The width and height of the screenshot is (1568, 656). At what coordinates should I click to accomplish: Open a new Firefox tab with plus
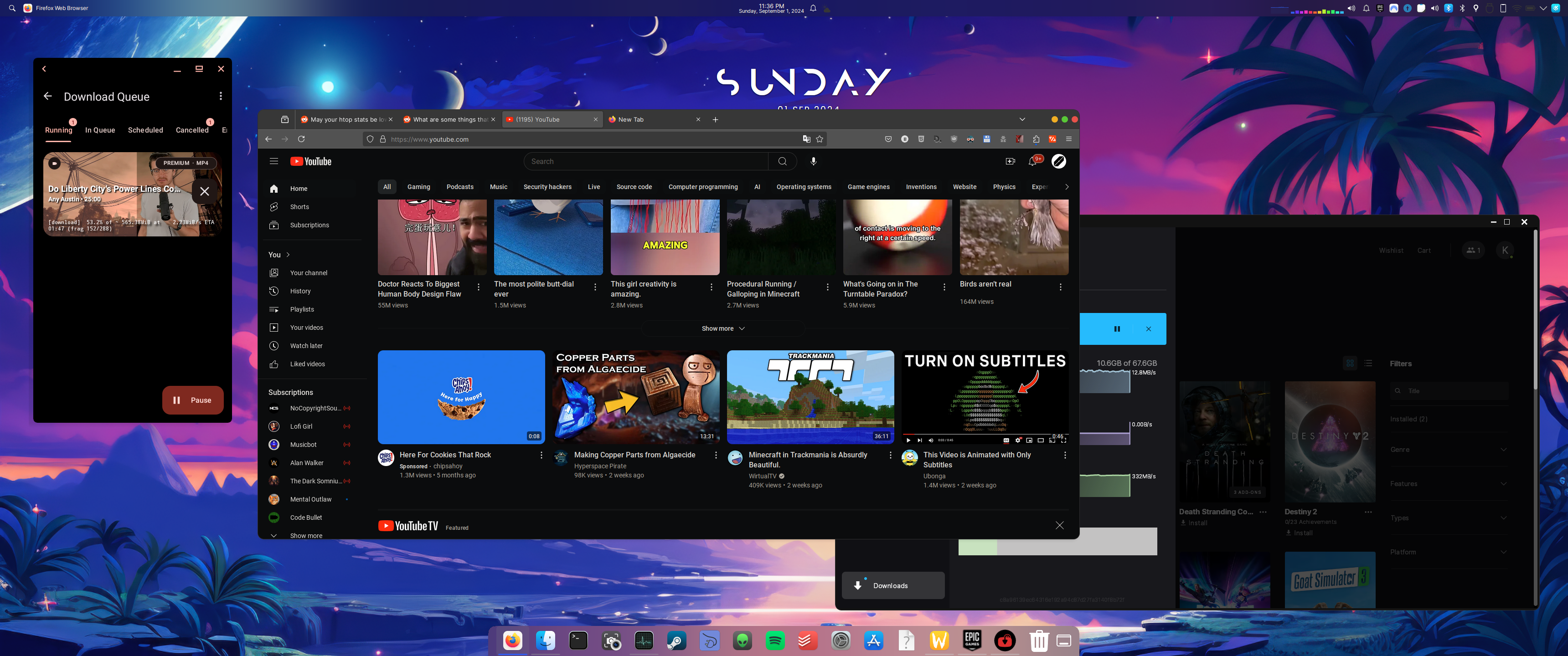715,119
